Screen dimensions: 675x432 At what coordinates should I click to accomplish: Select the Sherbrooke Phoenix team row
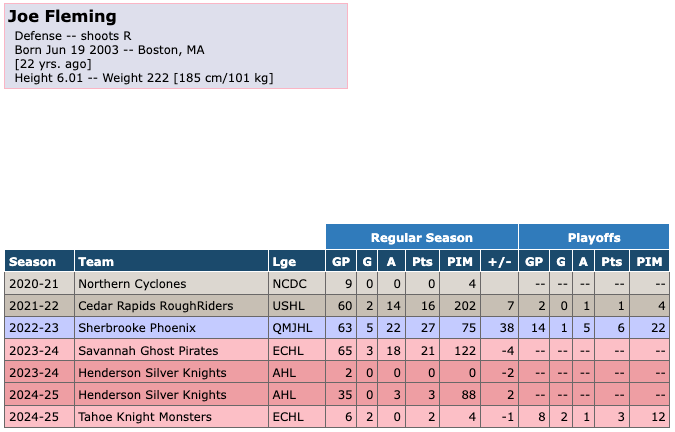coord(130,328)
